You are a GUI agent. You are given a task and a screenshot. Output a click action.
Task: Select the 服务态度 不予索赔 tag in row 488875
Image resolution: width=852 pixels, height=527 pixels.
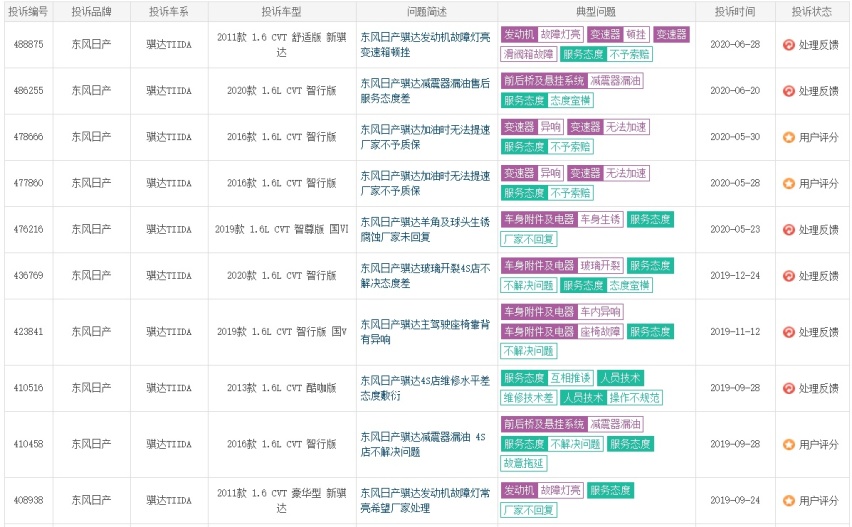pos(606,54)
